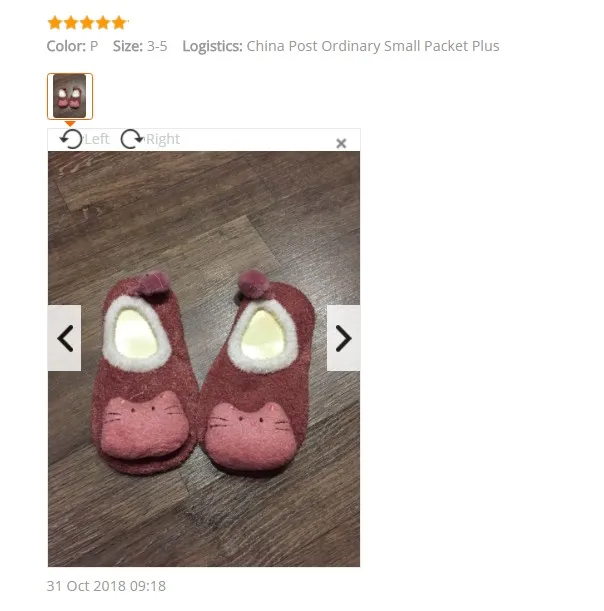This screenshot has width=604, height=611.
Task: Click the "Left" rotation label
Action: pyautogui.click(x=97, y=139)
